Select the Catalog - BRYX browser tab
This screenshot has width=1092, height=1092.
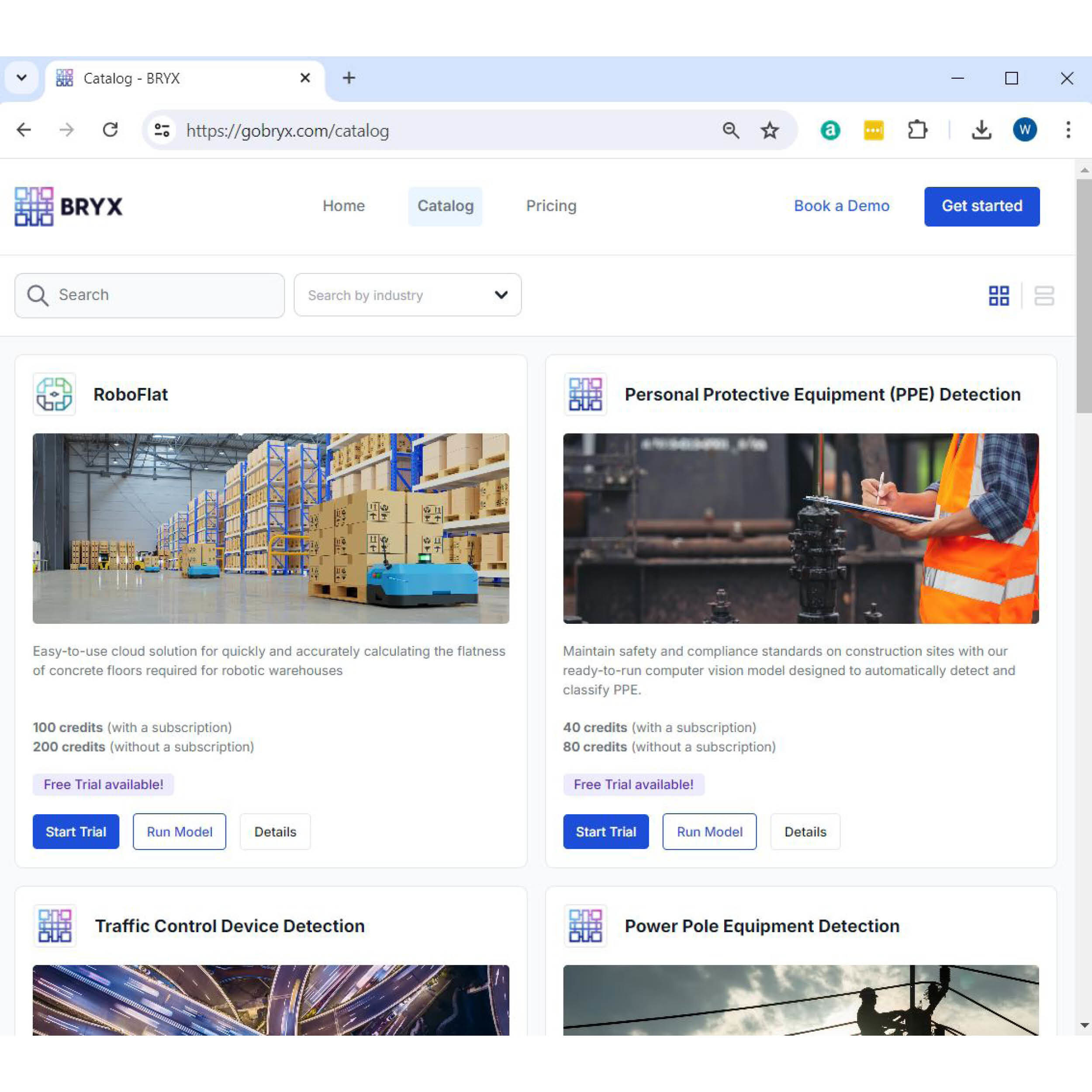pyautogui.click(x=185, y=78)
